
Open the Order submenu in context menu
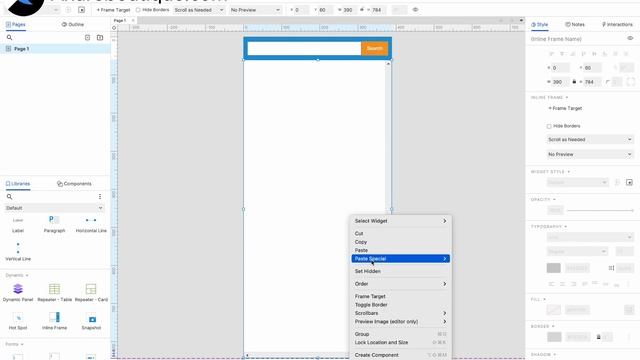tap(400, 284)
